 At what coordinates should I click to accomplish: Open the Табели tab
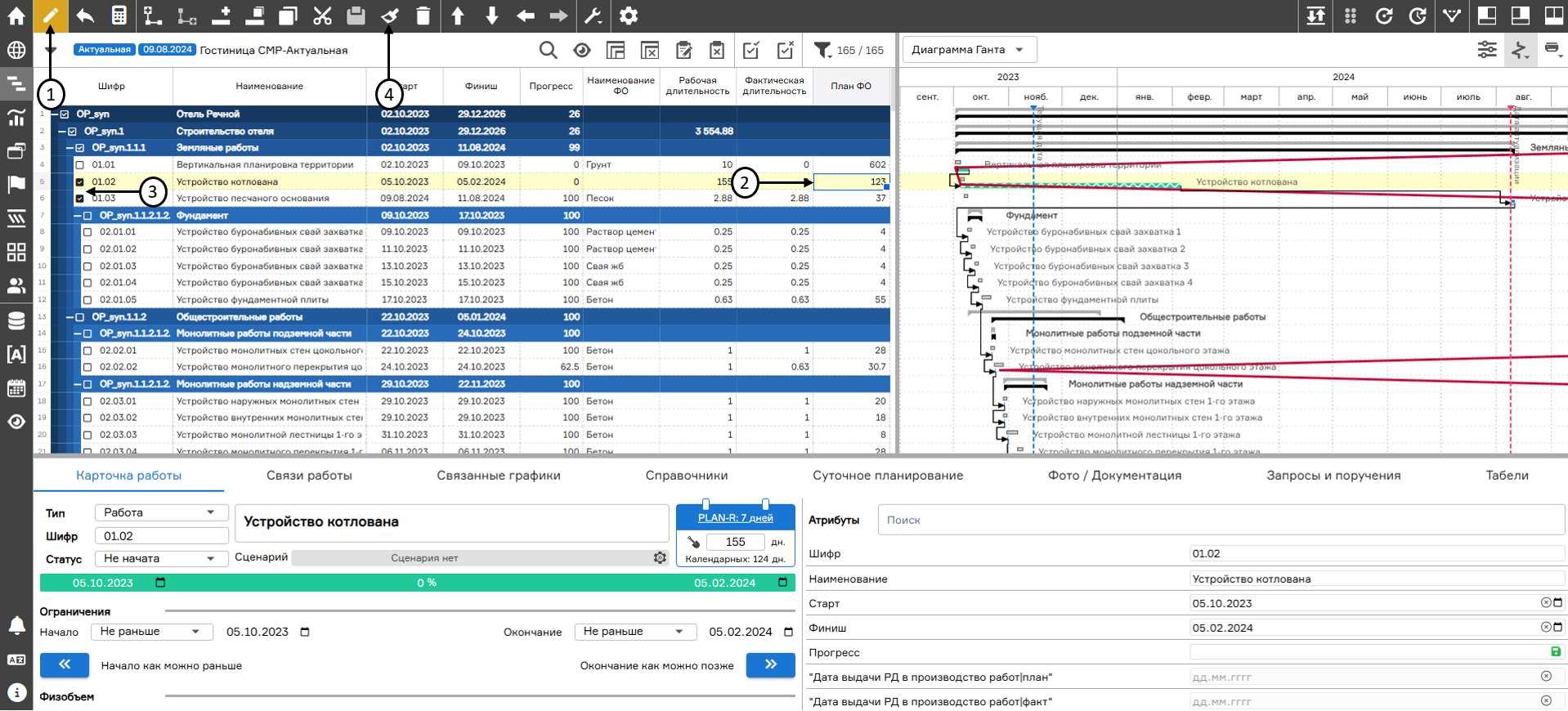pyautogui.click(x=1507, y=476)
